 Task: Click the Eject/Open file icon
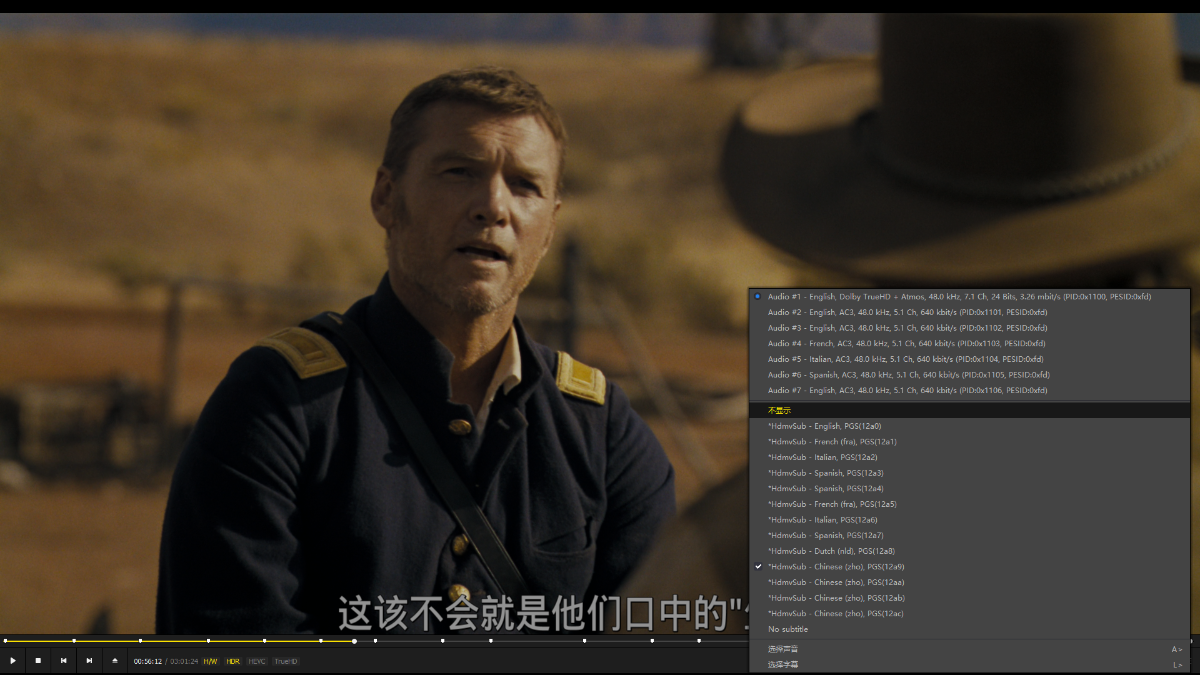115,661
